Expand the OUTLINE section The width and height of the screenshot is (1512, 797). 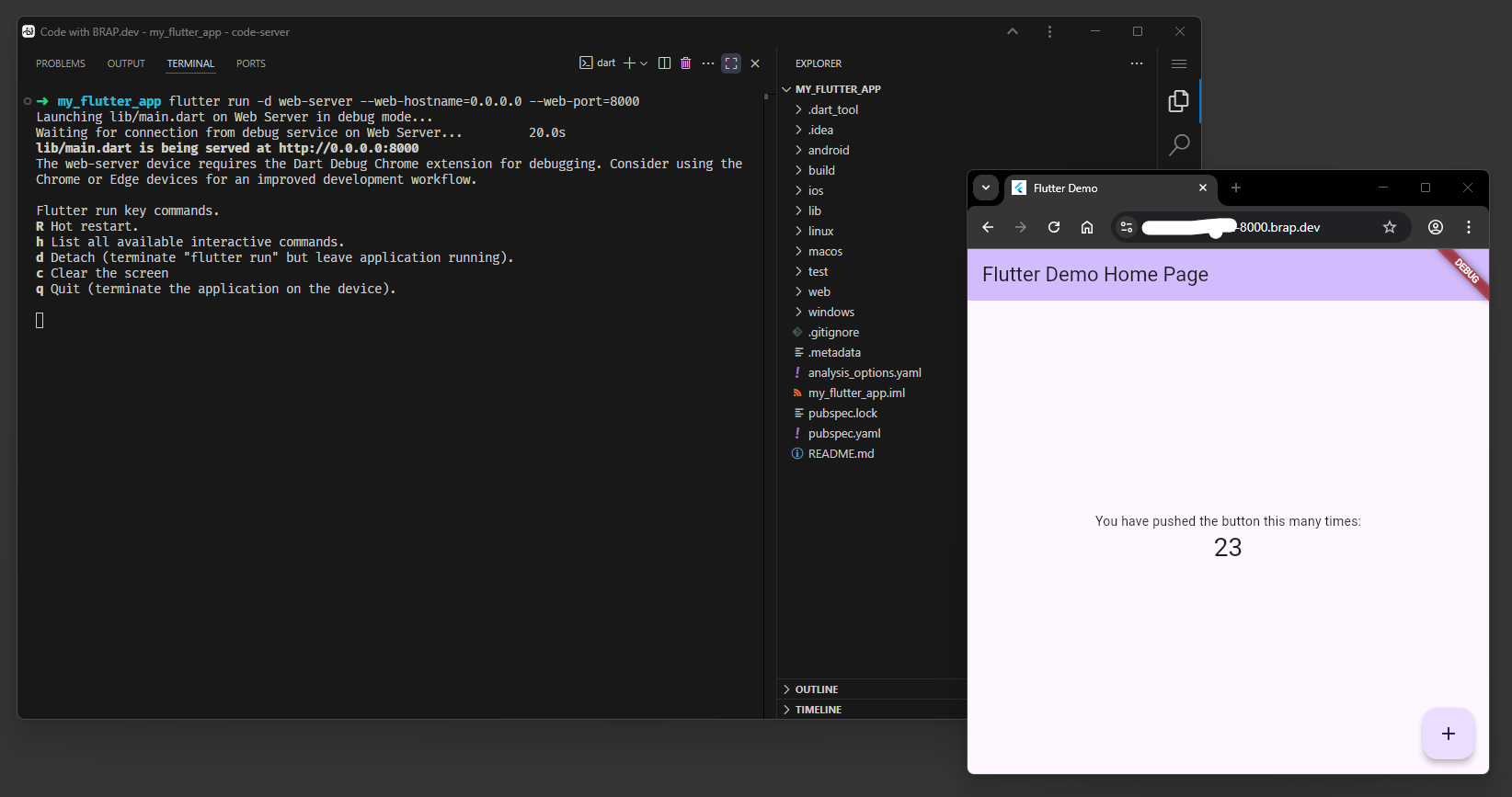816,689
